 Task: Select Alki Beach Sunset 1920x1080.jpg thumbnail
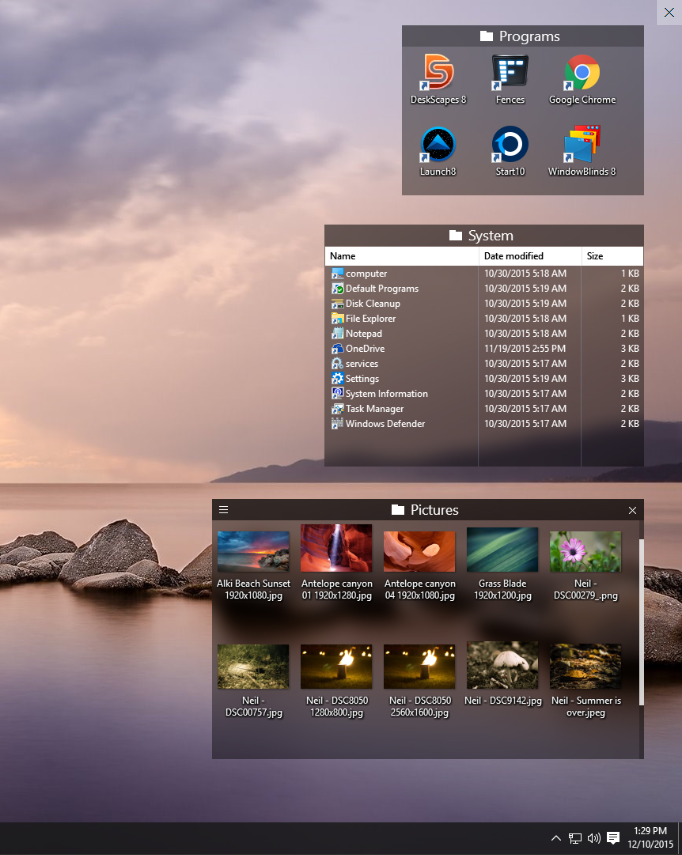pos(254,551)
